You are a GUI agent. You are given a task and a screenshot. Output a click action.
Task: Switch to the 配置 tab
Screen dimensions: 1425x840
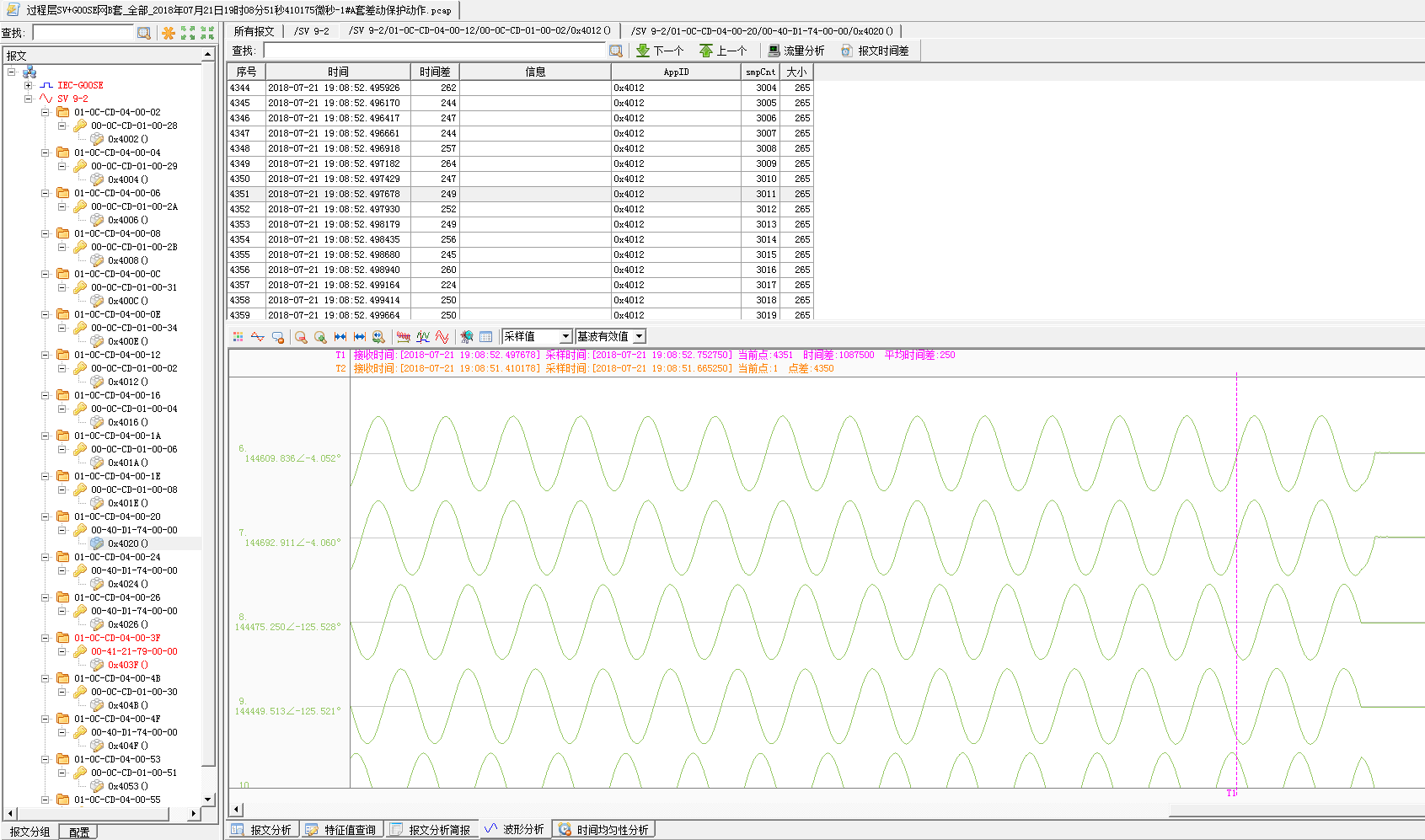[79, 832]
